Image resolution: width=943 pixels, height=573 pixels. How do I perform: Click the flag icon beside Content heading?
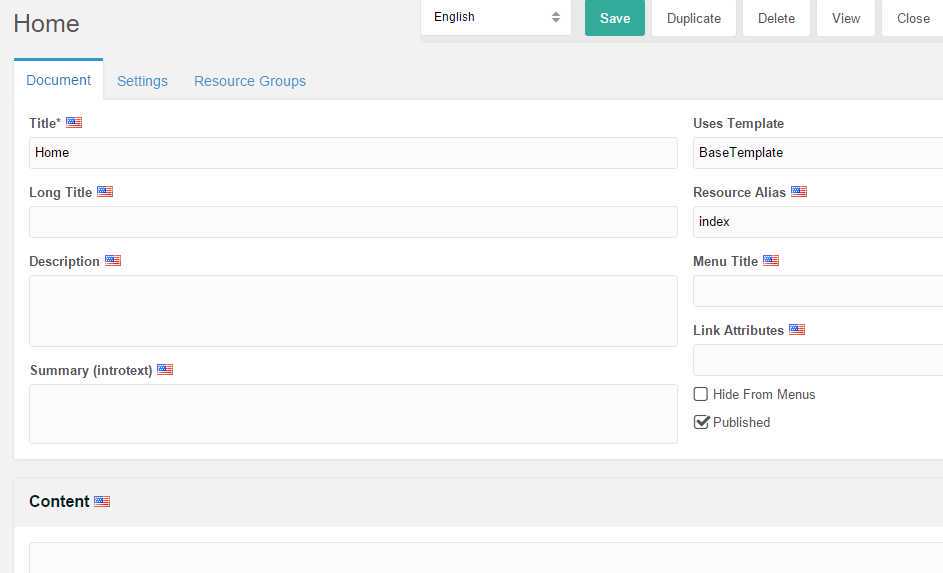pos(102,501)
